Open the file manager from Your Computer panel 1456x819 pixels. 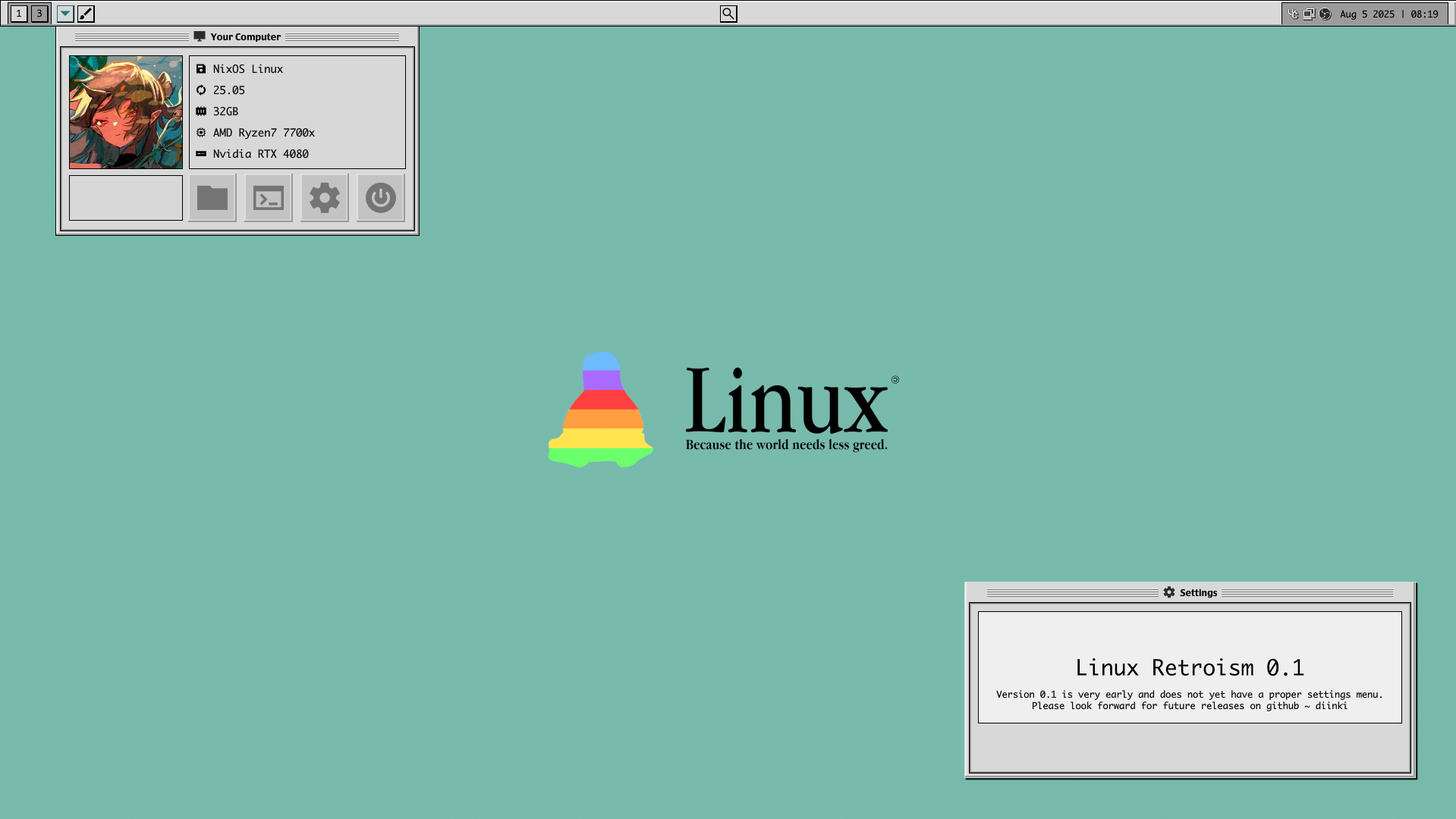point(212,197)
